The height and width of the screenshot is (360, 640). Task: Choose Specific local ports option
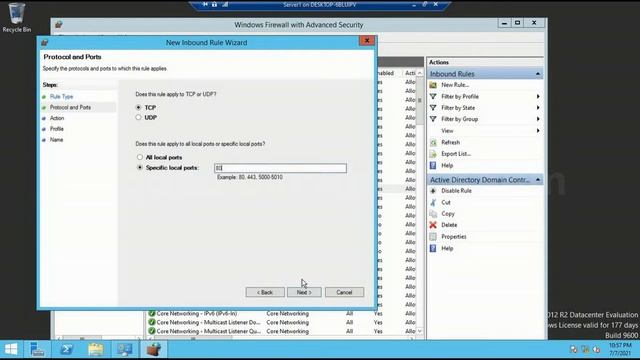140,168
